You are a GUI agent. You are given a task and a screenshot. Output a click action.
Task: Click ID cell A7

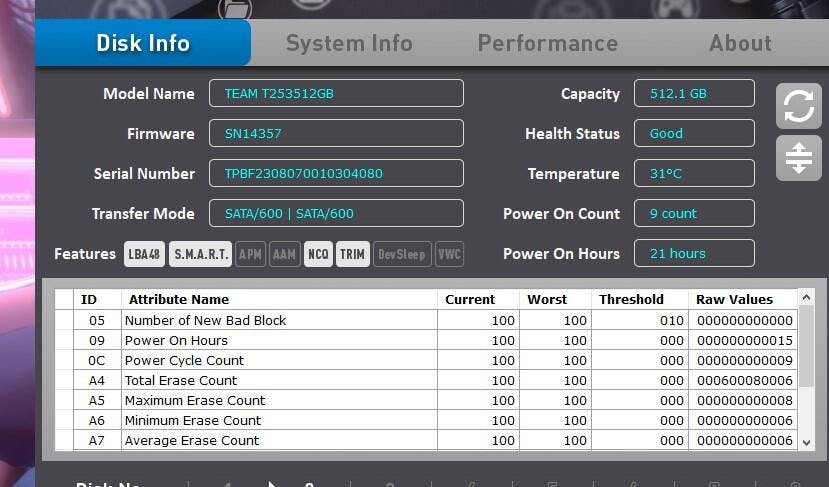coord(97,440)
